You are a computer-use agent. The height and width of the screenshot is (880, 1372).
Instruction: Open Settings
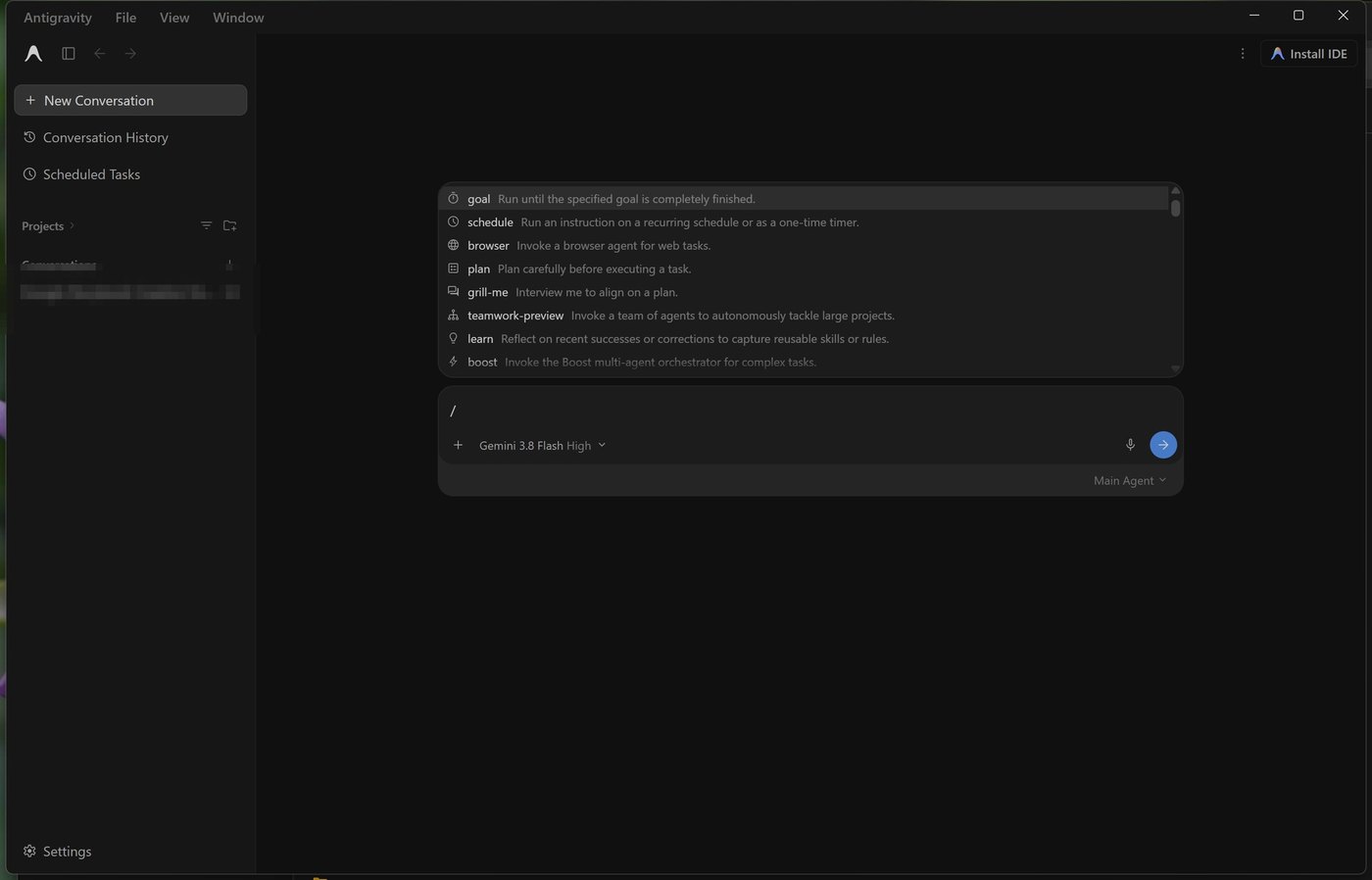57,852
